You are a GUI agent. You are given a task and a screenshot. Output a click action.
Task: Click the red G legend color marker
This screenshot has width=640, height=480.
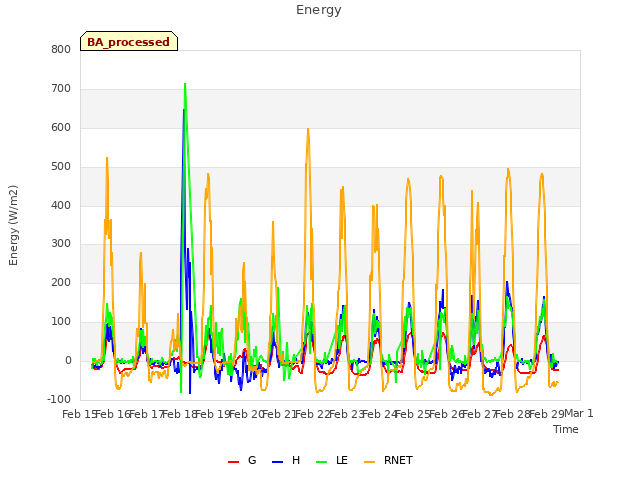click(x=233, y=462)
